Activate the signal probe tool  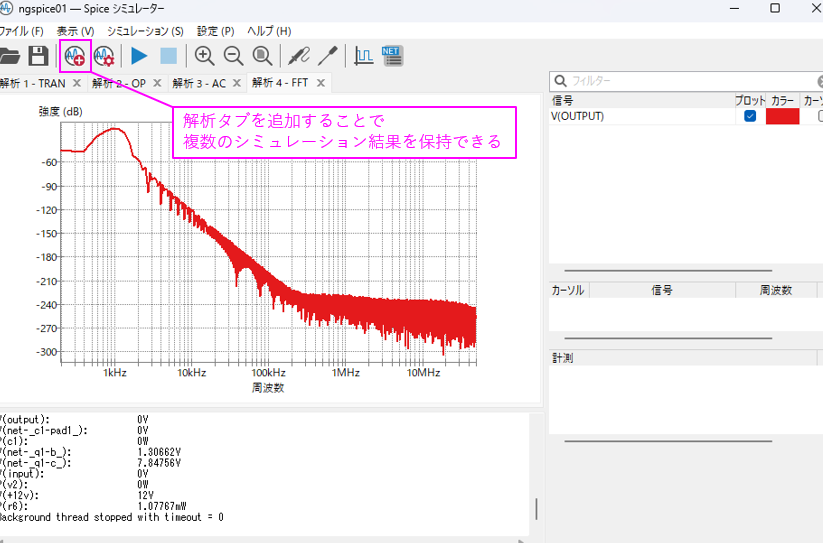coord(299,56)
